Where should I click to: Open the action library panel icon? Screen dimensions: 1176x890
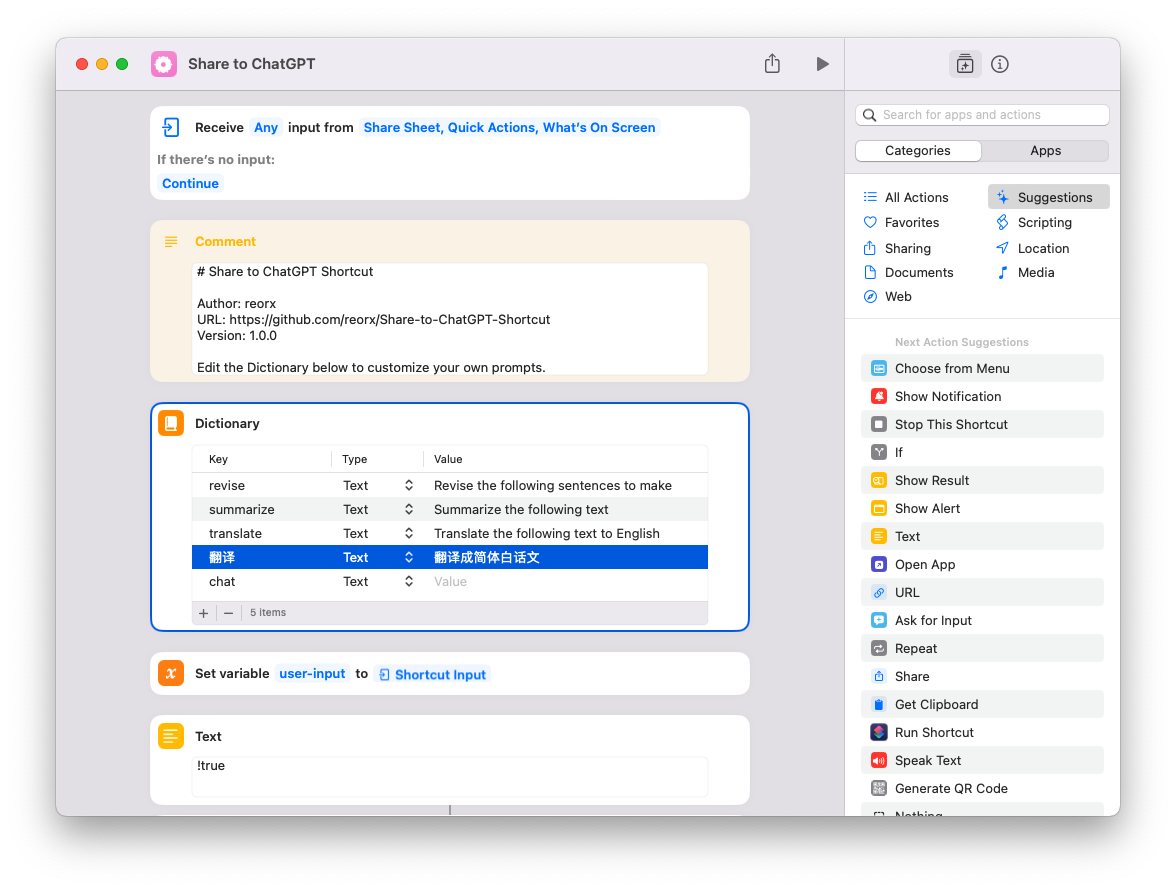pyautogui.click(x=964, y=64)
